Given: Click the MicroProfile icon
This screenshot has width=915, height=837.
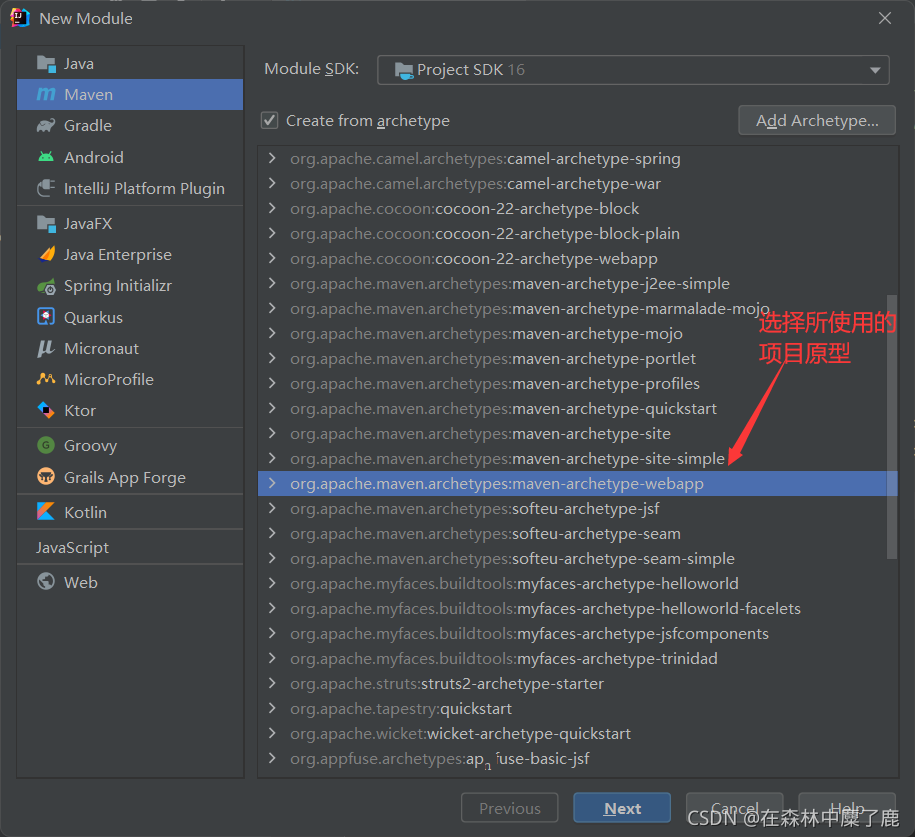Looking at the screenshot, I should pyautogui.click(x=46, y=379).
